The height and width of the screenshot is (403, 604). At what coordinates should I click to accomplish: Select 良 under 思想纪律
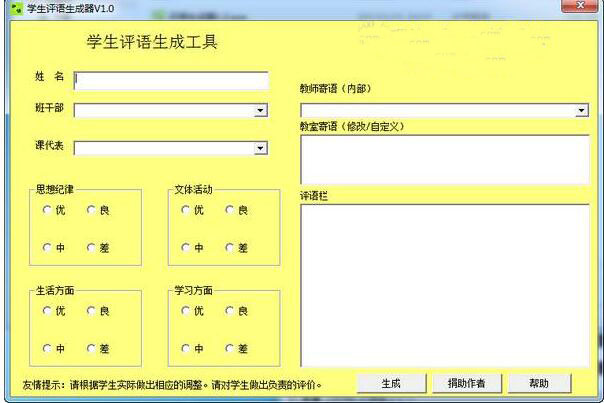pyautogui.click(x=91, y=210)
